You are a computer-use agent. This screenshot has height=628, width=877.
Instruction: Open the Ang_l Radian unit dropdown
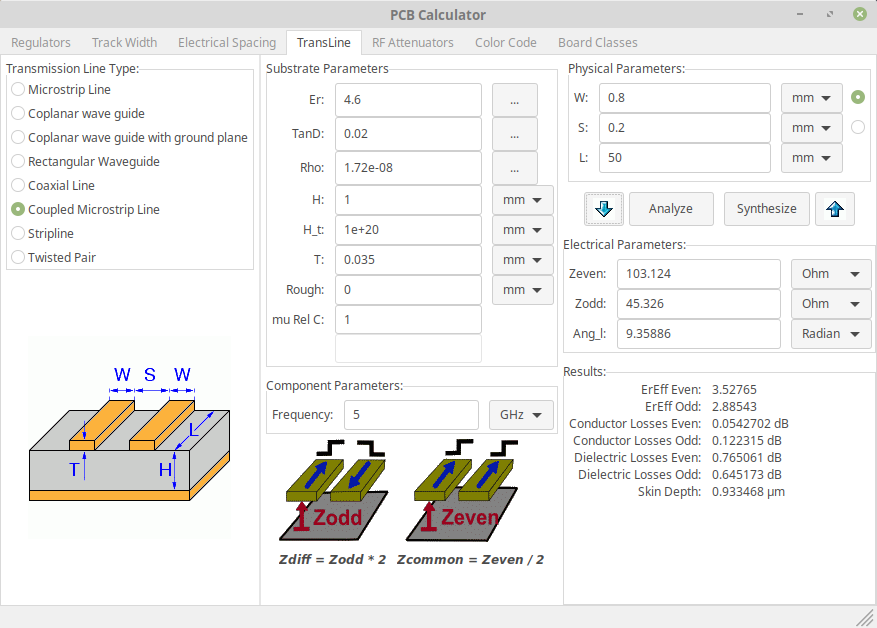click(x=830, y=334)
